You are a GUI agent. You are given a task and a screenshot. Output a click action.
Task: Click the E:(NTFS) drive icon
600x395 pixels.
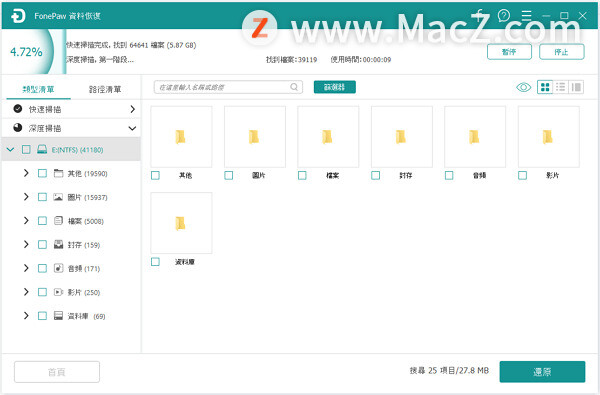click(42, 149)
